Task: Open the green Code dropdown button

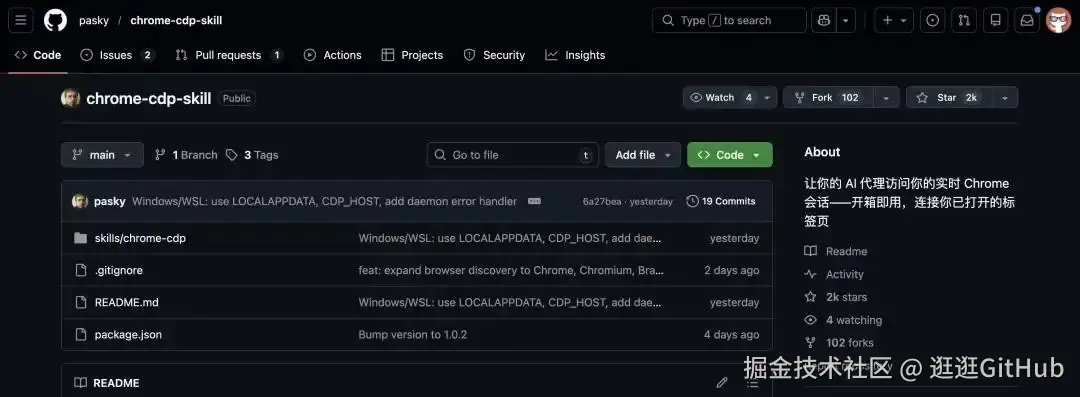Action: 730,155
